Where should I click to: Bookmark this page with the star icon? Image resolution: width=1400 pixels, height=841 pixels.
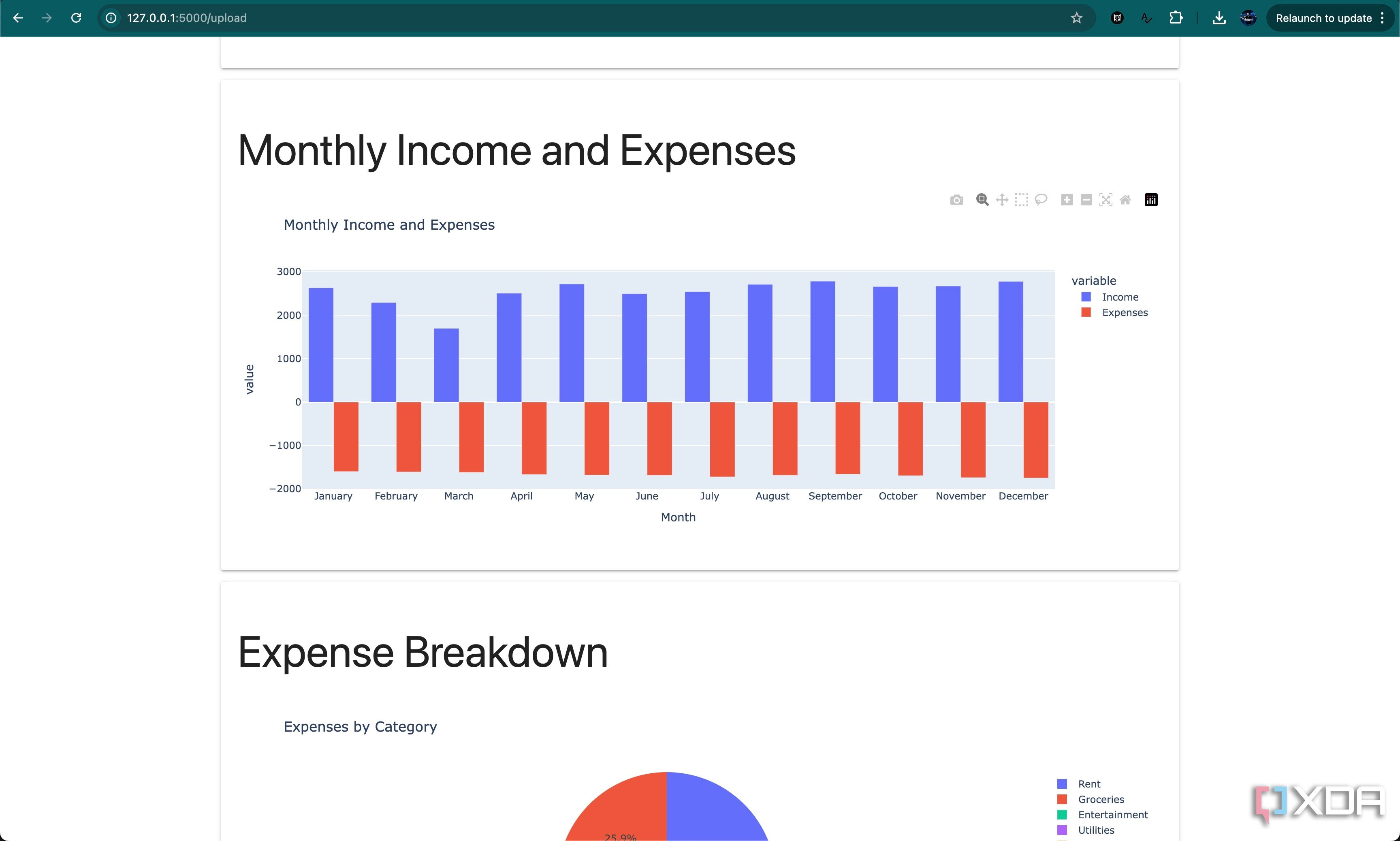click(x=1076, y=18)
